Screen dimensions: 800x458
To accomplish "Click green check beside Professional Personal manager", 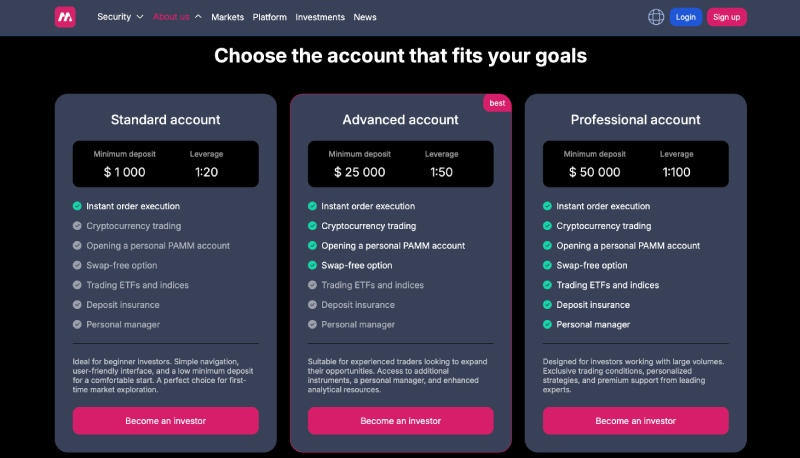I will 547,324.
